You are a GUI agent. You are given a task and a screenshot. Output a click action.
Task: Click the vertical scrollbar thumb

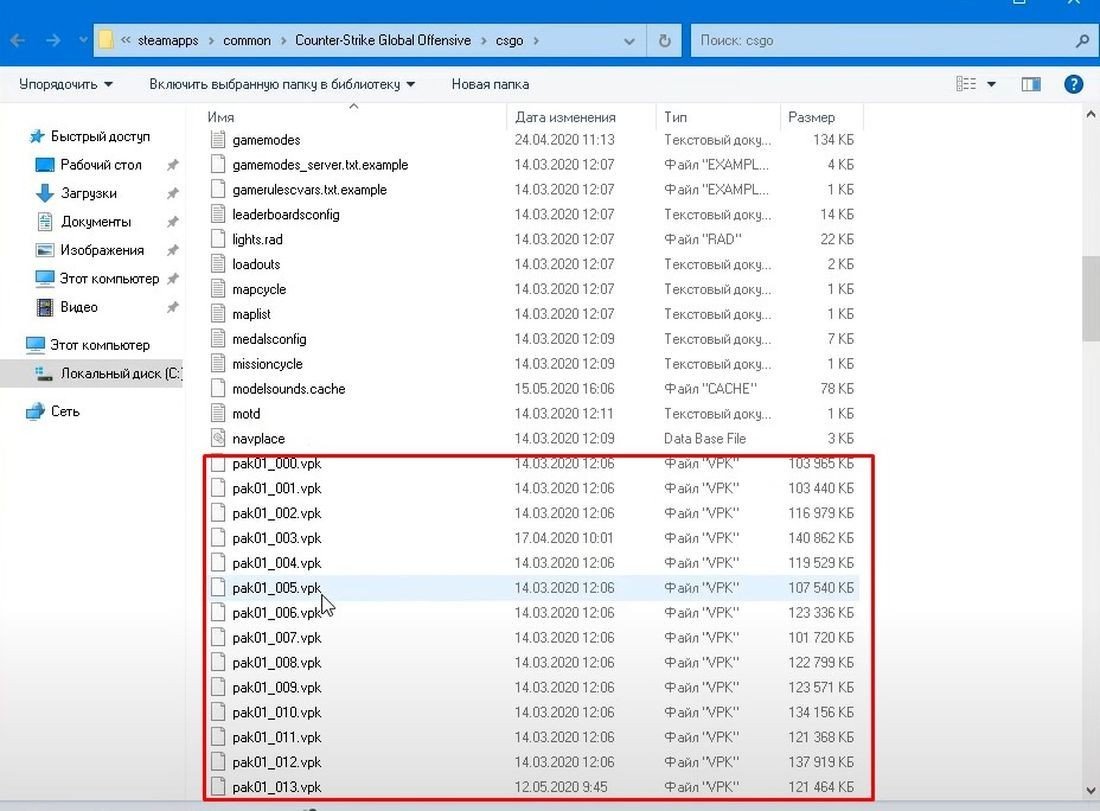1091,297
